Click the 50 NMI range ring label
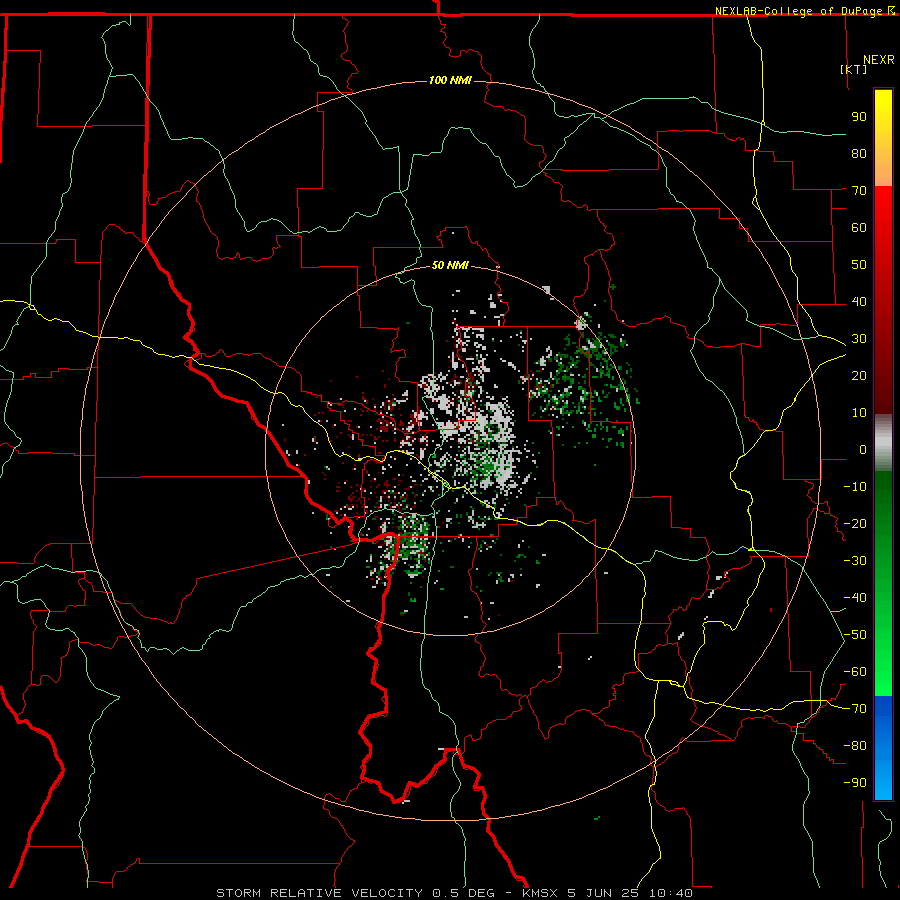This screenshot has width=900, height=900. (450, 265)
